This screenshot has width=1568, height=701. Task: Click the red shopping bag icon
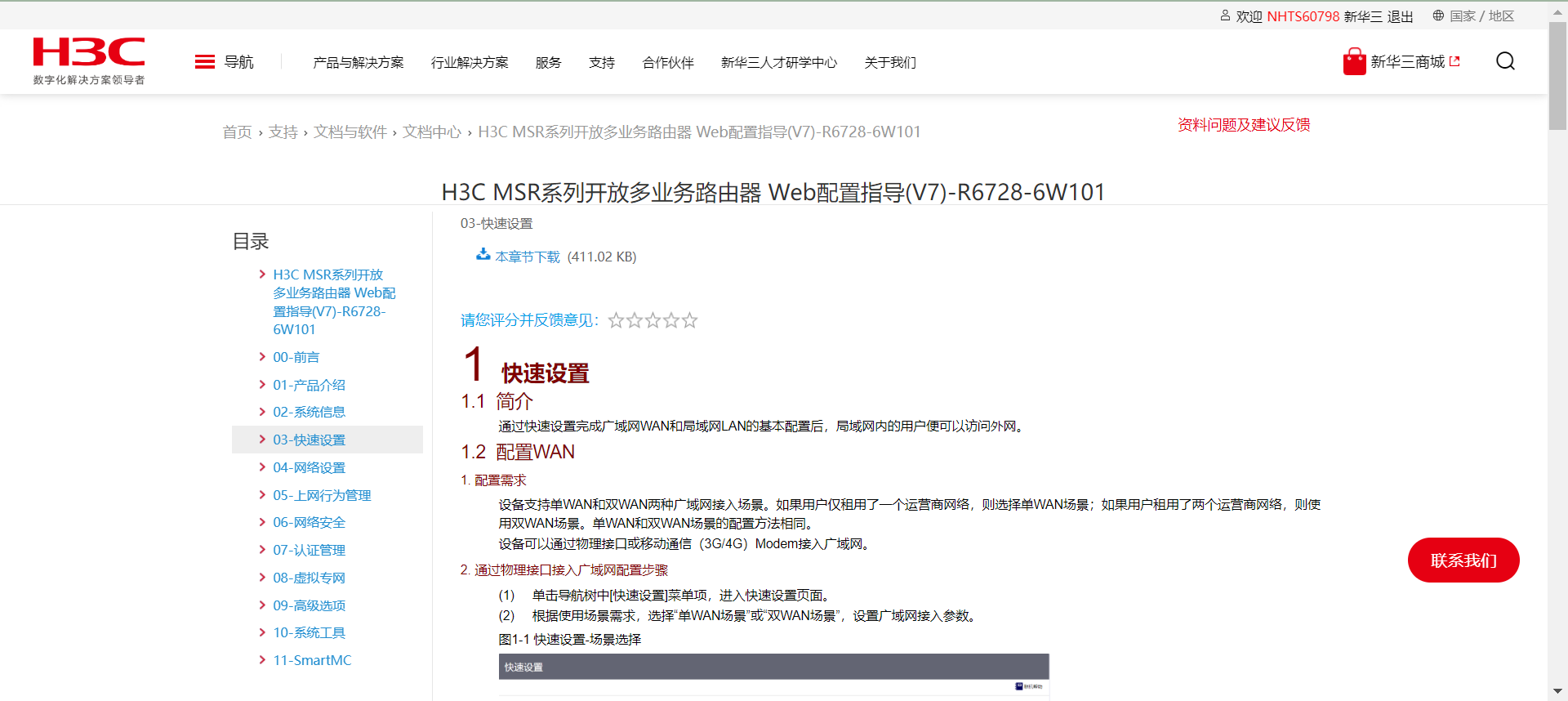[1354, 61]
